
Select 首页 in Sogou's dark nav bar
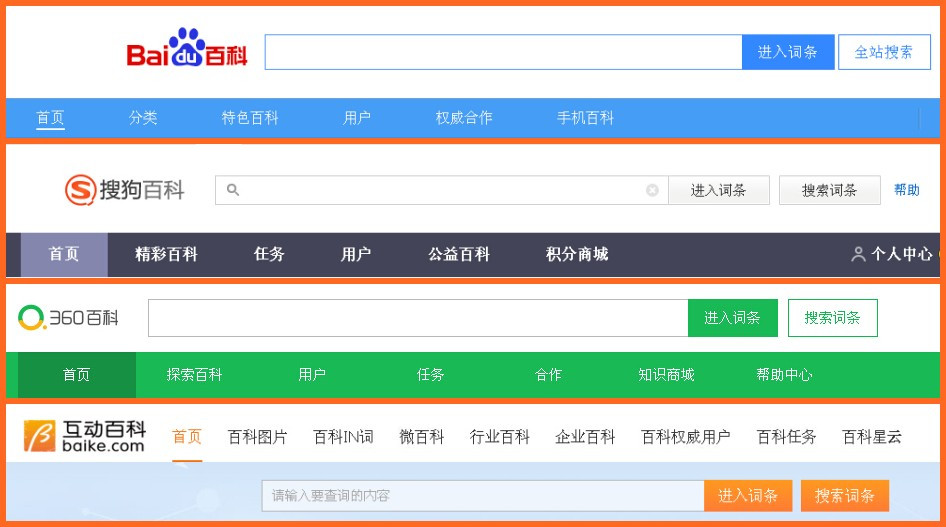[64, 254]
